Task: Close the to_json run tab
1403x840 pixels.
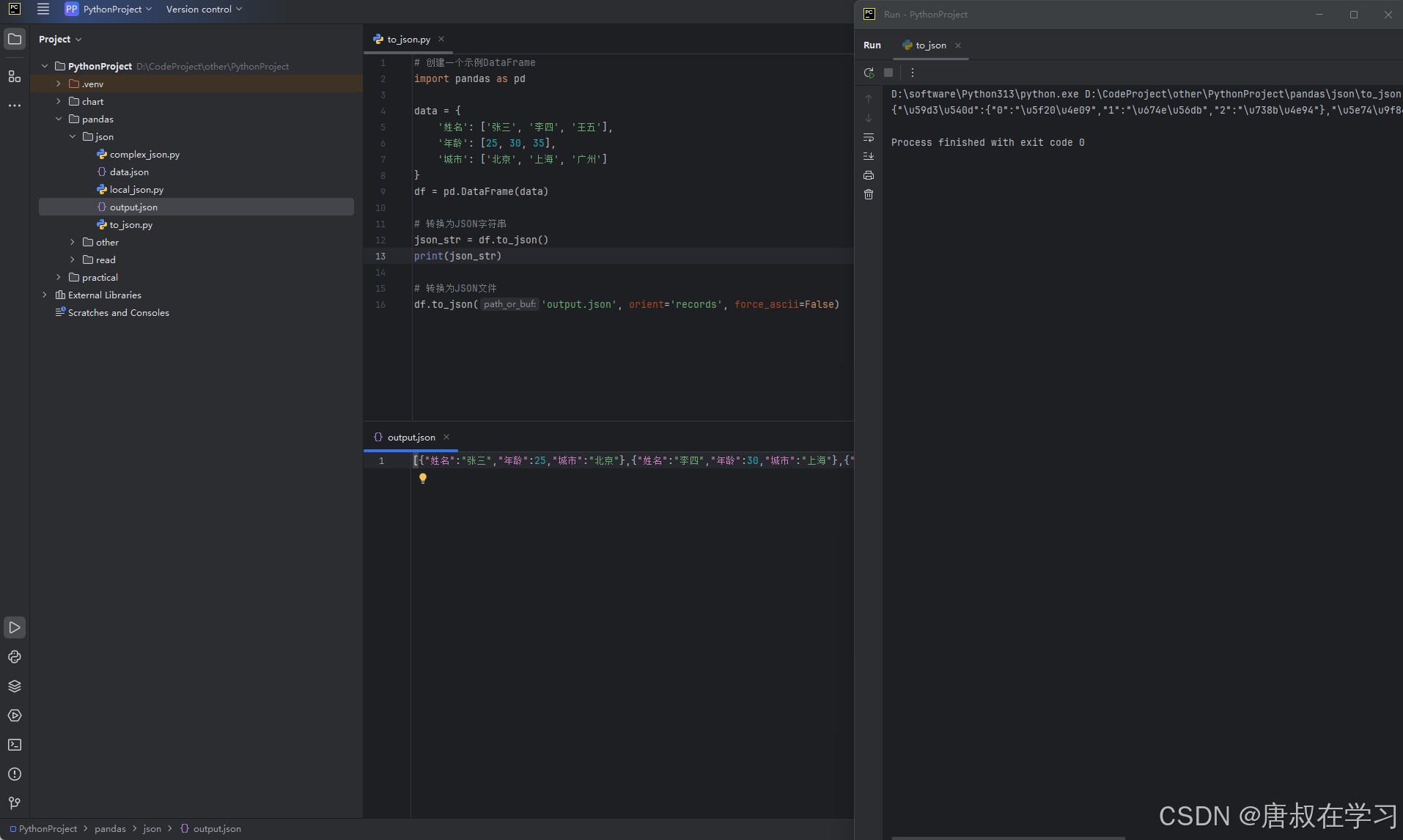Action: click(x=958, y=45)
